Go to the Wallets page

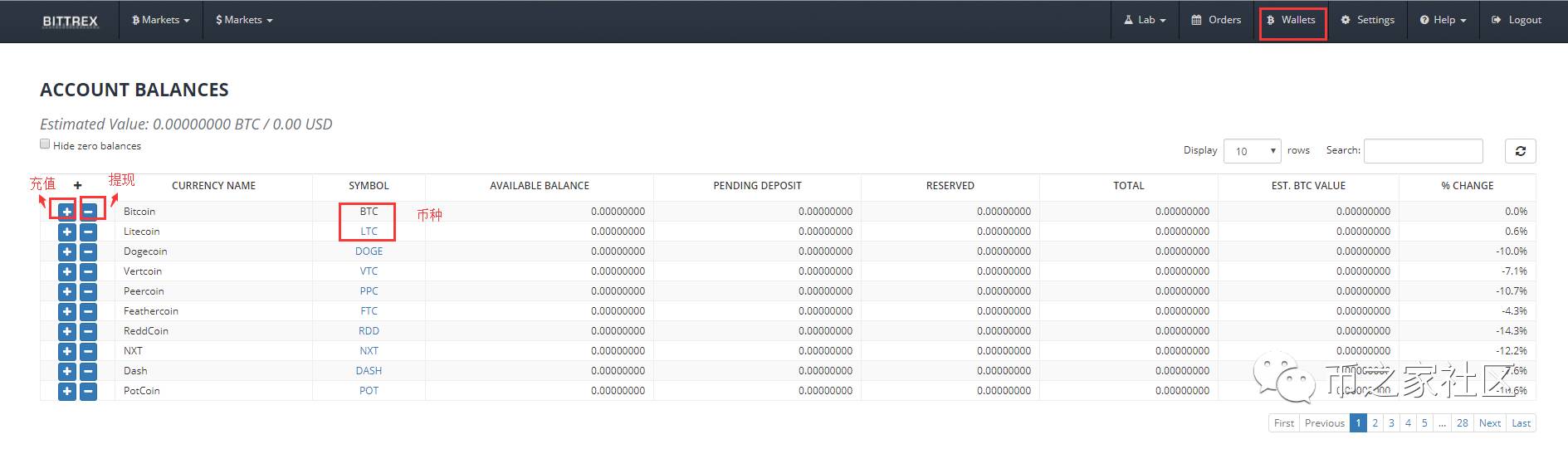tap(1292, 20)
